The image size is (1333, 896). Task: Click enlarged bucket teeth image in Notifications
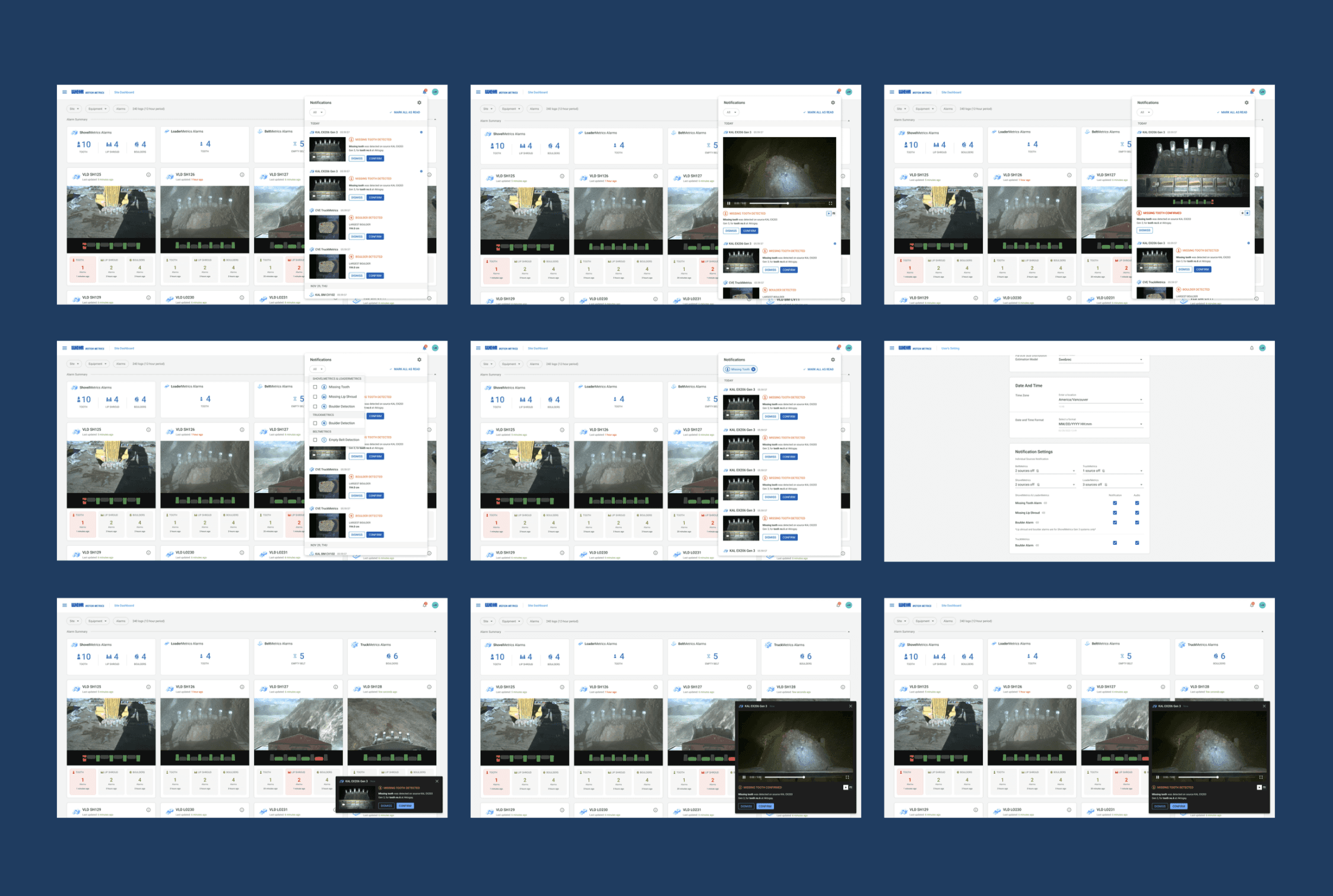click(1192, 171)
